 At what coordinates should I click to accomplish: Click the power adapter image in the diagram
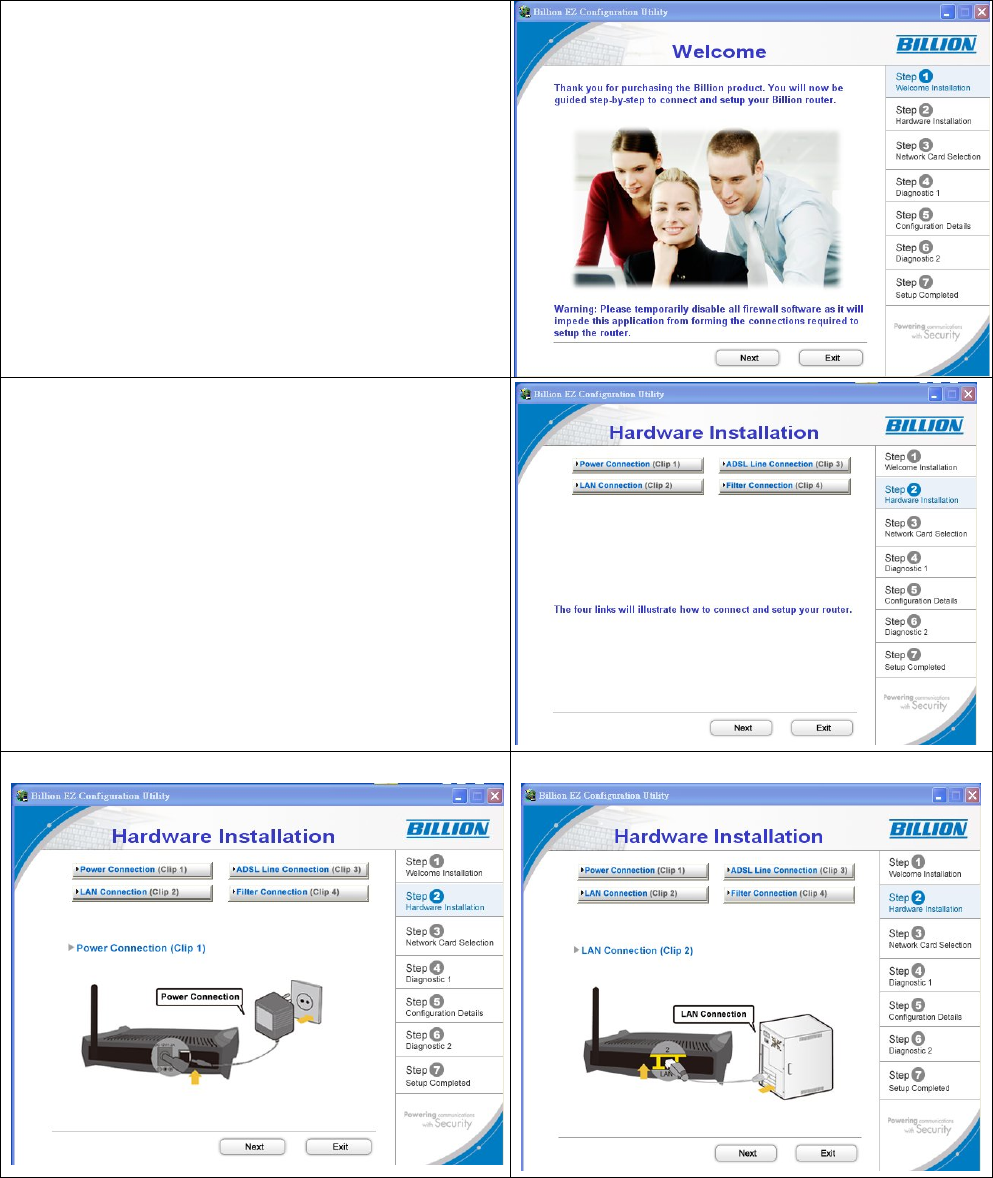pos(273,1015)
